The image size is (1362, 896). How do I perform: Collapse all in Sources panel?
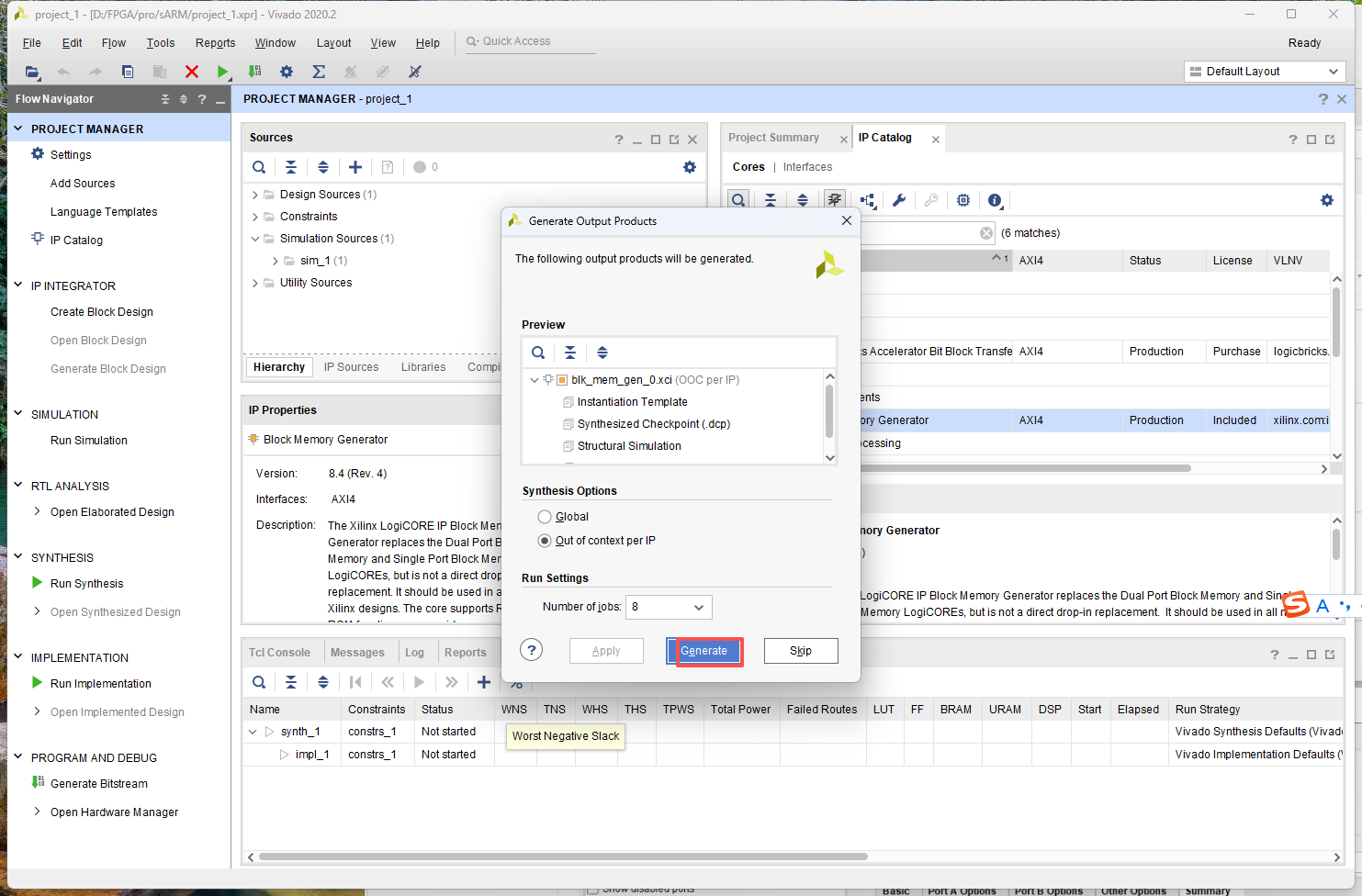(x=291, y=167)
